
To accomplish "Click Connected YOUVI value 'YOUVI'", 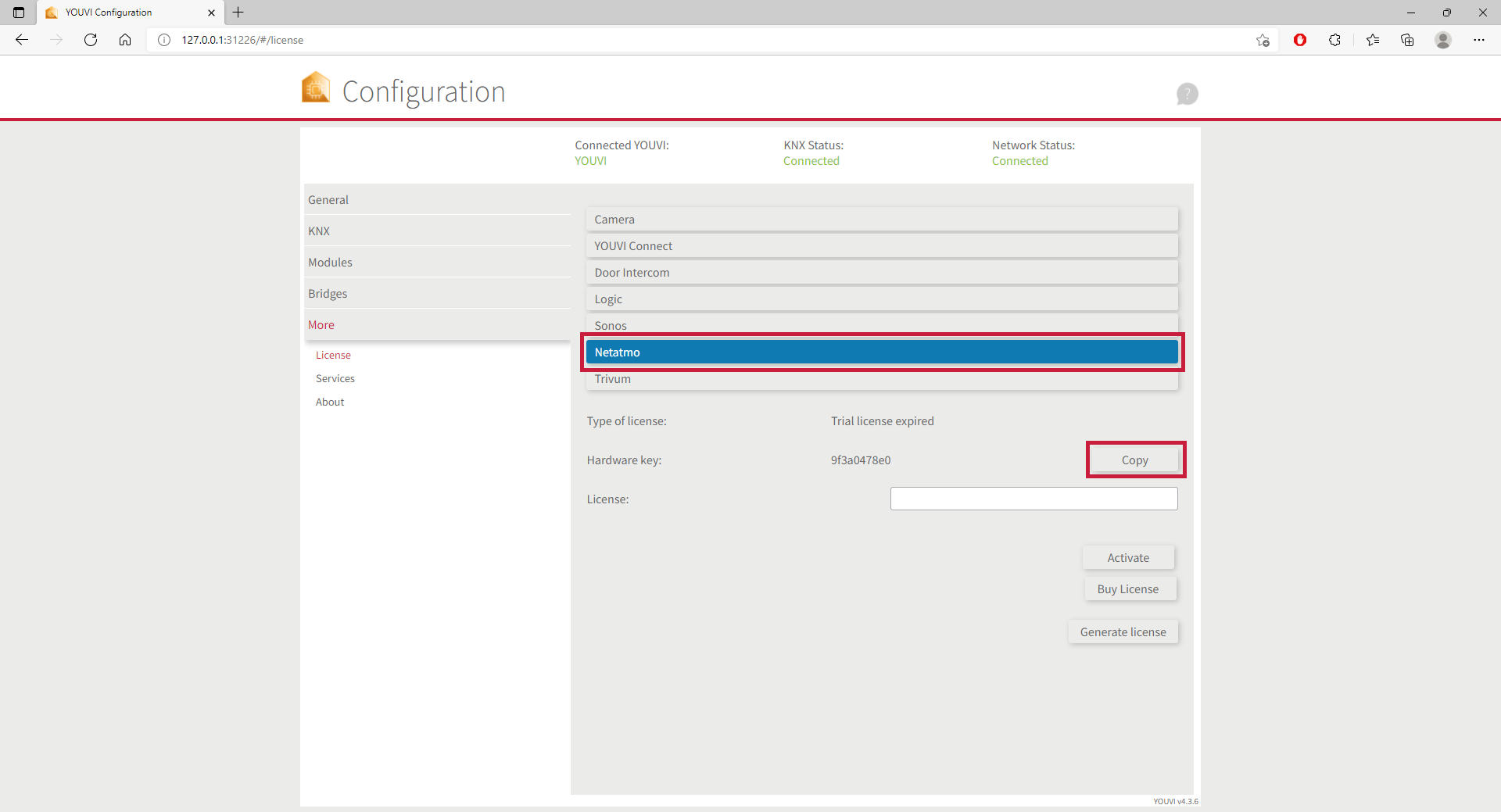I will pyautogui.click(x=590, y=161).
